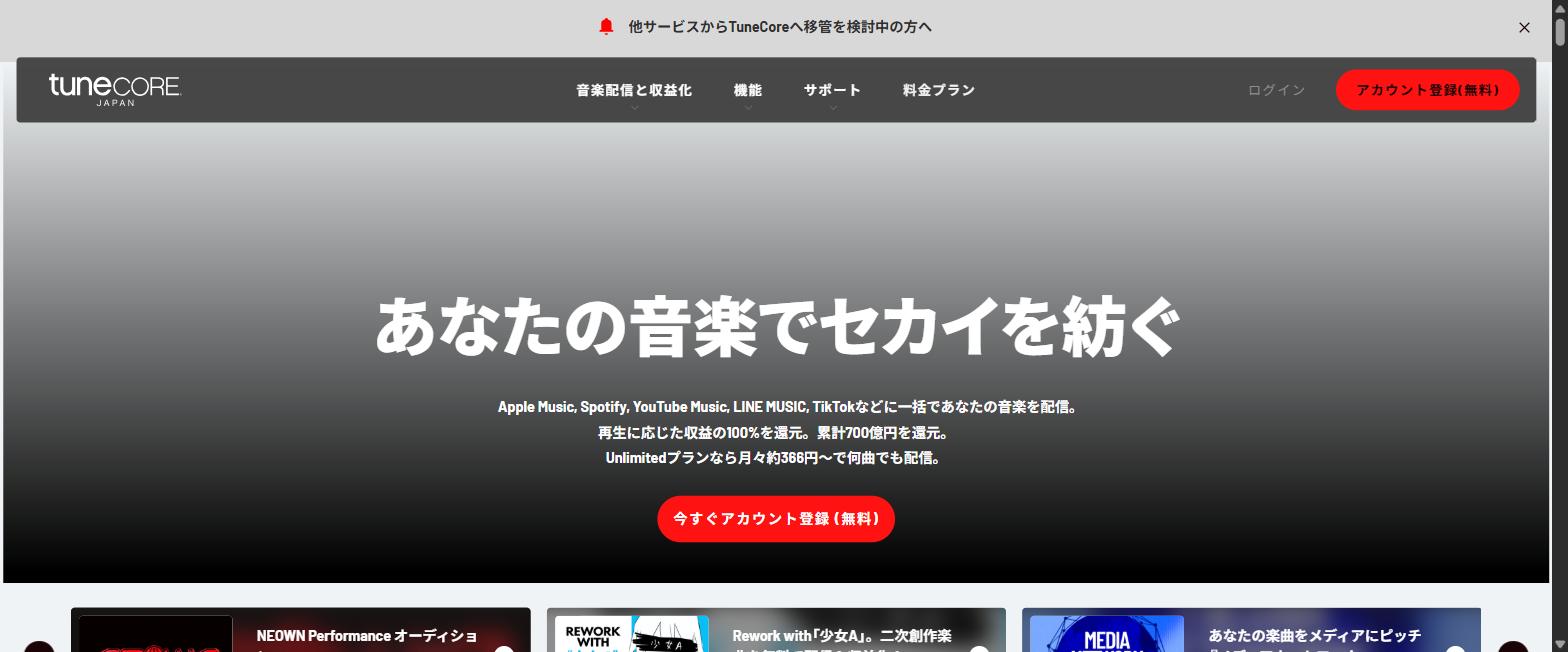
Task: Expand chevron under サポート
Action: click(832, 107)
